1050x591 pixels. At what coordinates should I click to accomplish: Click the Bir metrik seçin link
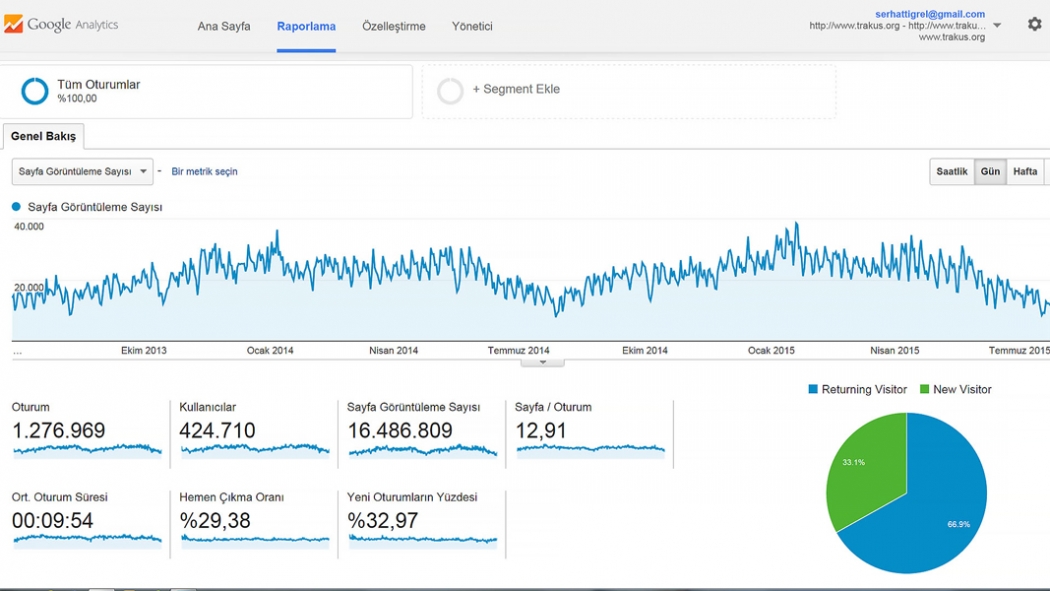coord(205,172)
